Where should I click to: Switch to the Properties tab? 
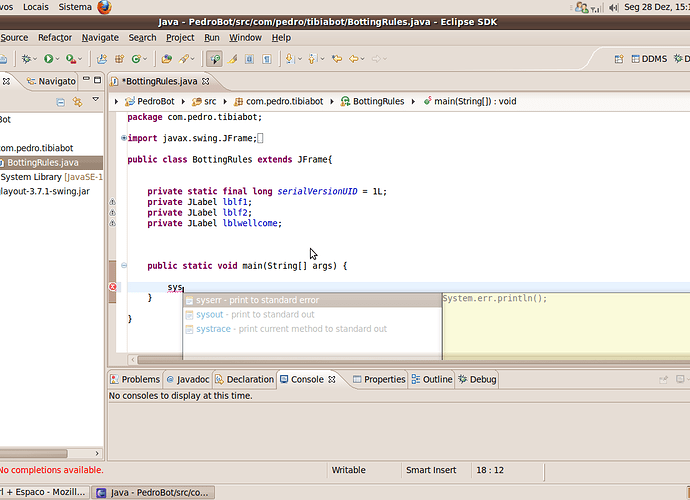pyautogui.click(x=379, y=379)
